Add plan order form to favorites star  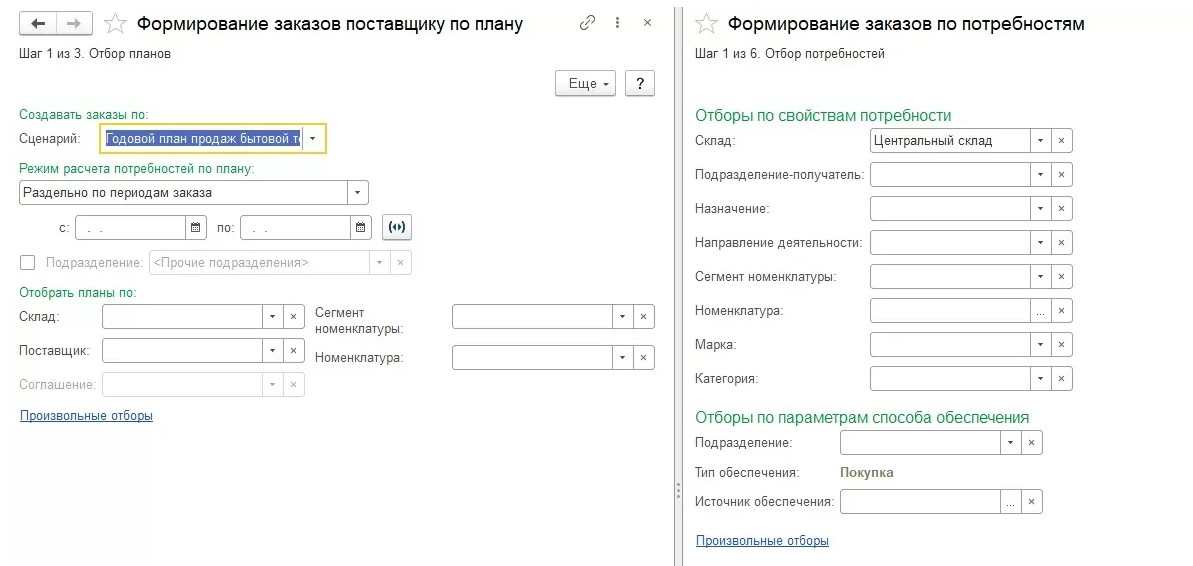[115, 24]
